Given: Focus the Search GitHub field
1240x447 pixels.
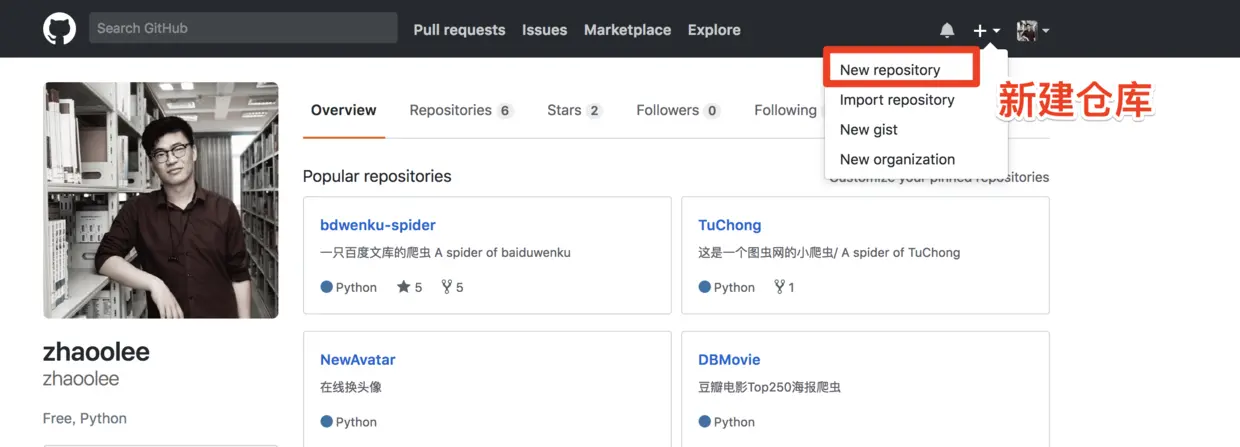Looking at the screenshot, I should [x=243, y=28].
